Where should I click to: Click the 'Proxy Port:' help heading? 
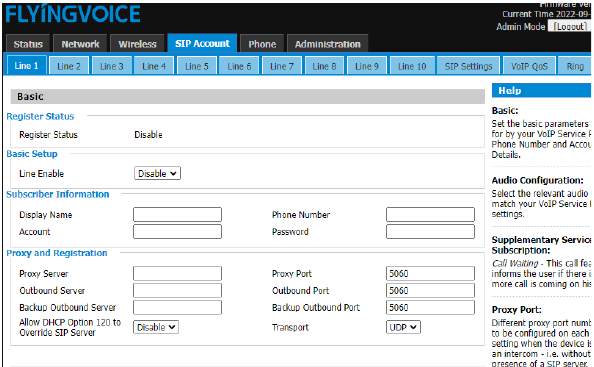(516, 310)
